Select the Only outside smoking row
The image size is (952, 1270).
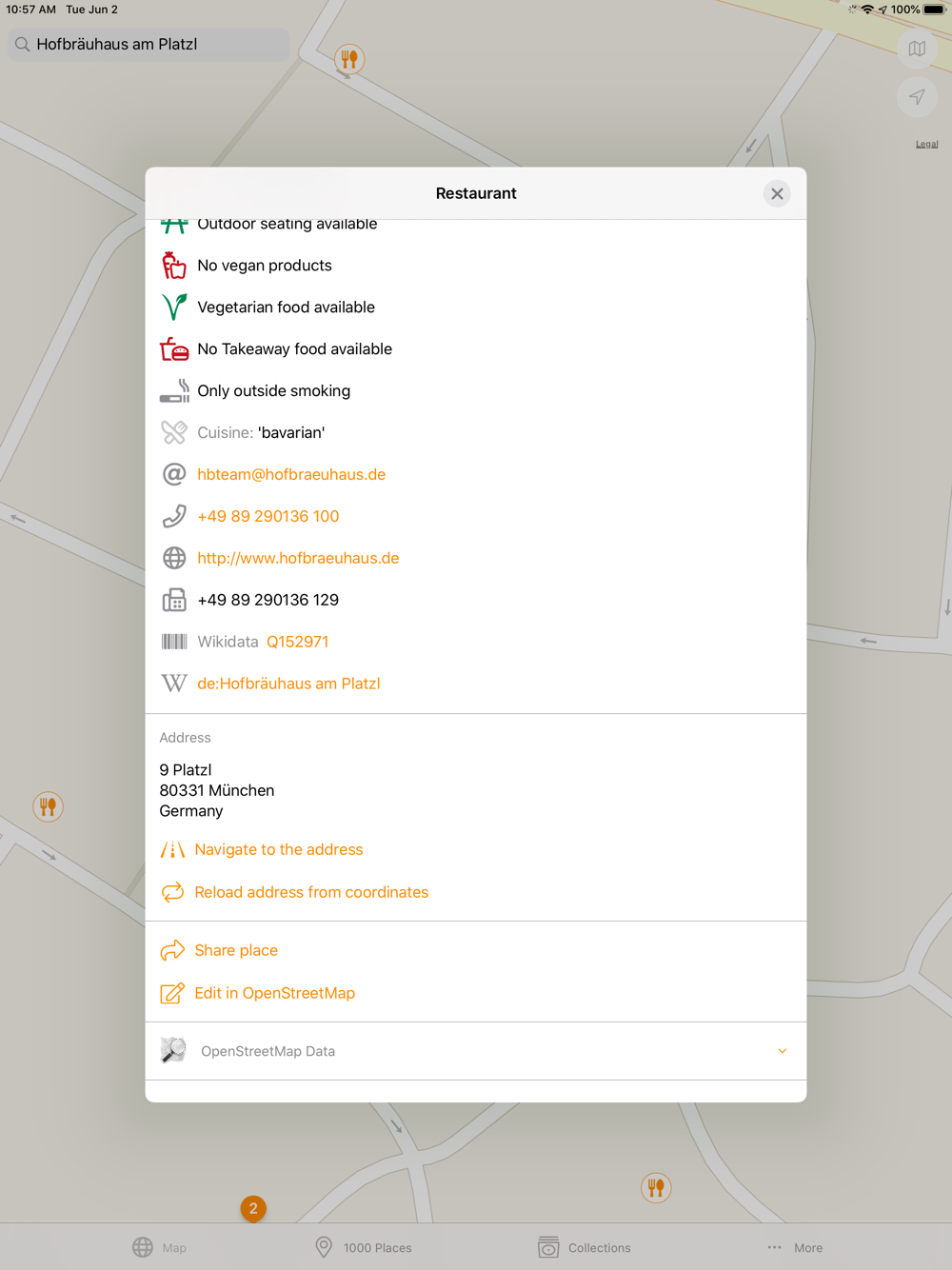click(476, 390)
